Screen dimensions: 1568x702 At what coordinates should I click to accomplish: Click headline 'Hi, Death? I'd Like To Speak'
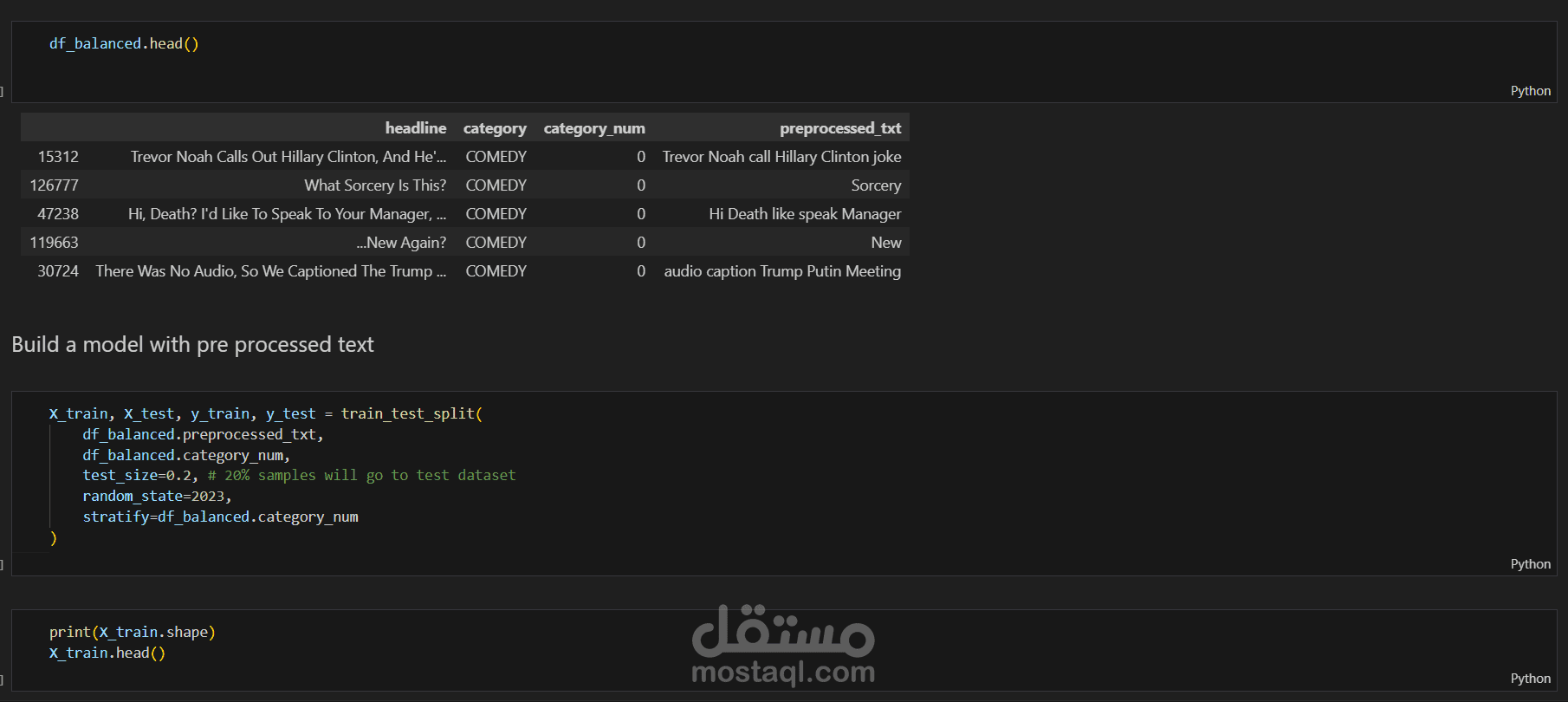pyautogui.click(x=288, y=214)
